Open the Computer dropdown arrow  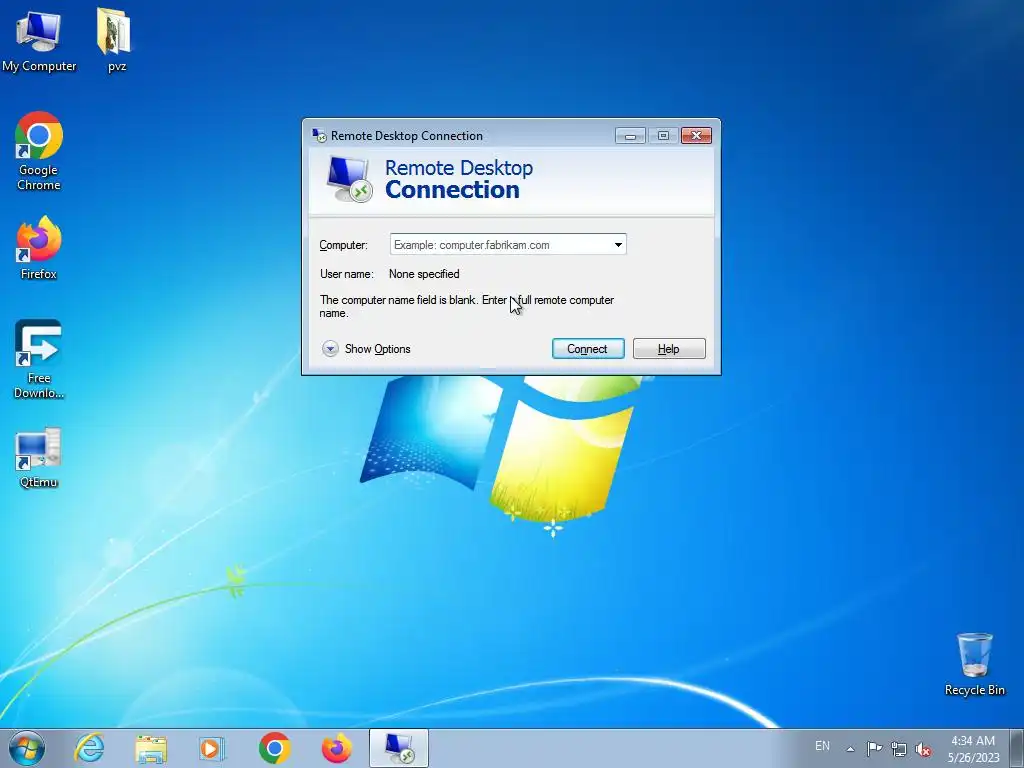tap(618, 245)
